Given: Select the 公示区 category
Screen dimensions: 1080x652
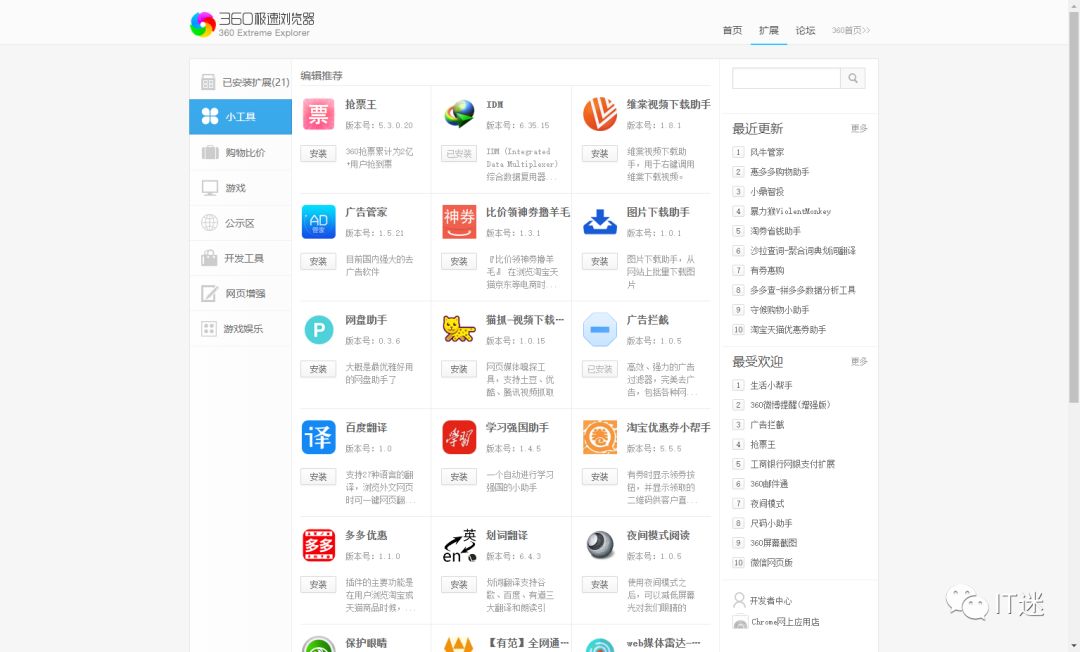Looking at the screenshot, I should coord(240,223).
